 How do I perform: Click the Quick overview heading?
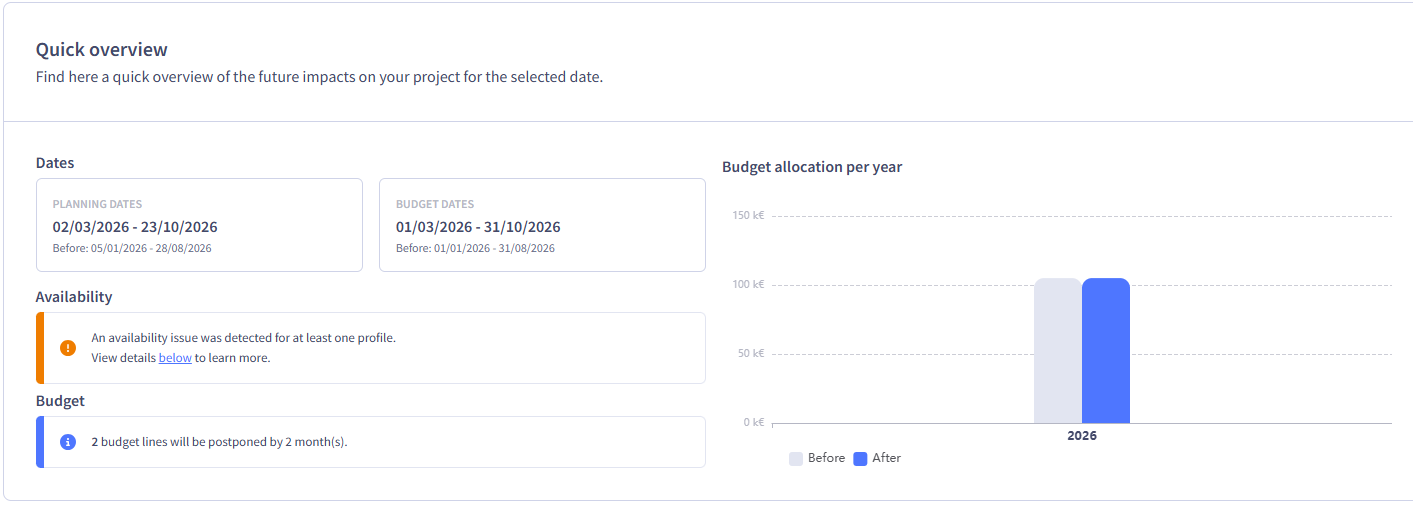(x=102, y=49)
